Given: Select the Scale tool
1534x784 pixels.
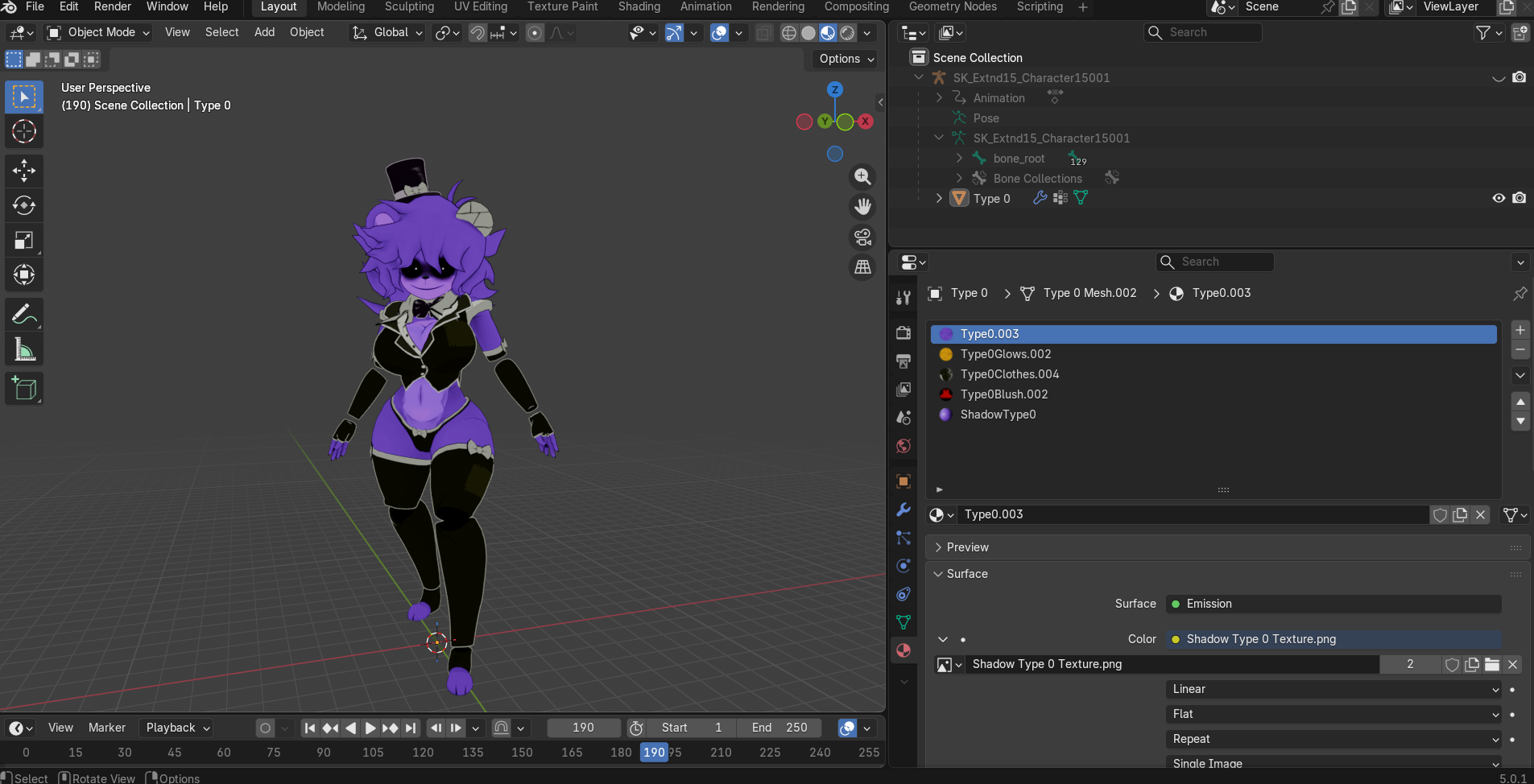Looking at the screenshot, I should (24, 240).
